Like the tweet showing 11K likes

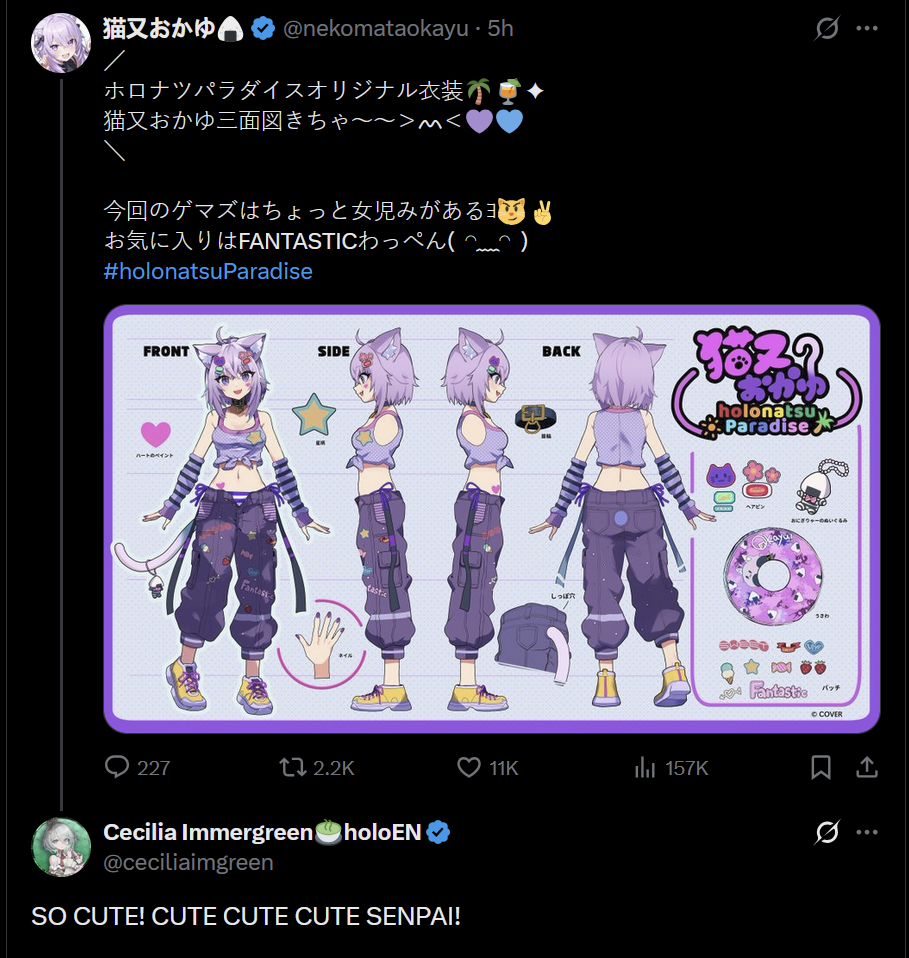click(487, 767)
